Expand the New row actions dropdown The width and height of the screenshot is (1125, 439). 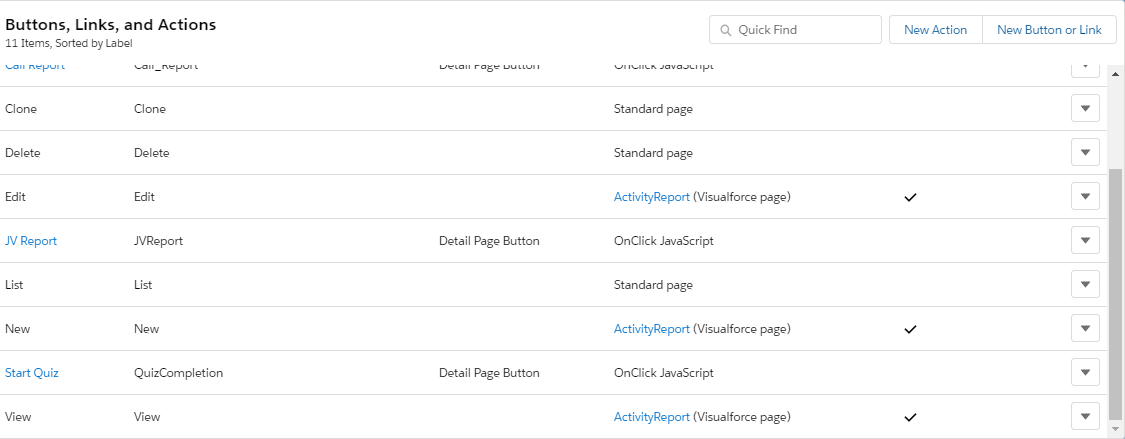tap(1085, 329)
